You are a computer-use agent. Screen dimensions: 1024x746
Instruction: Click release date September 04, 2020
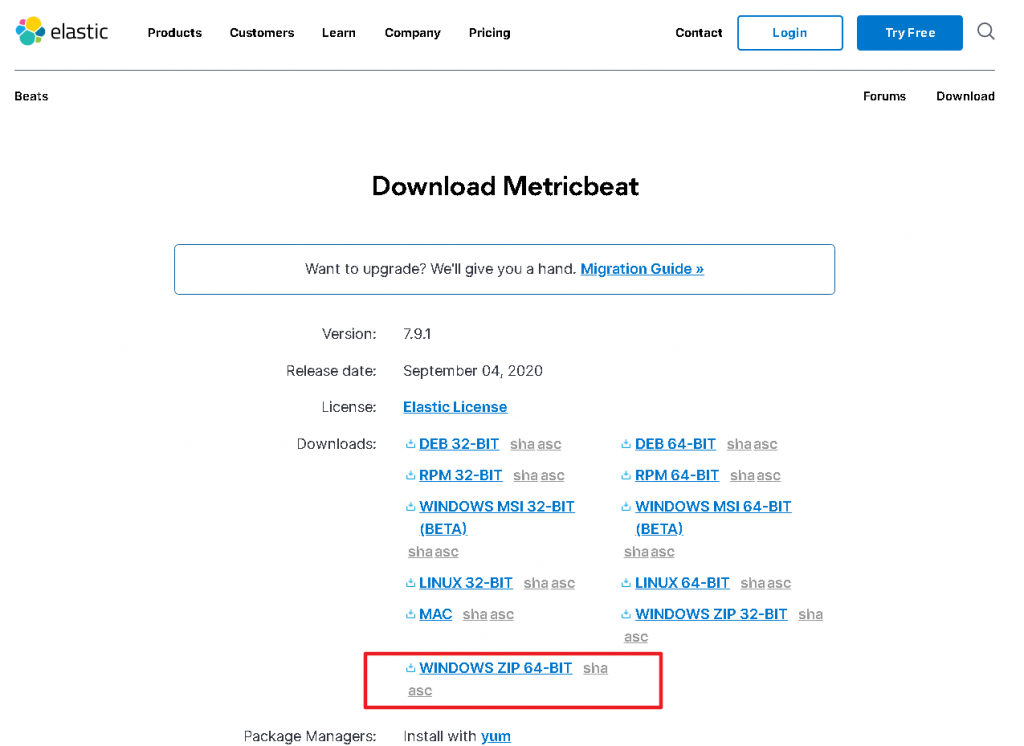[473, 371]
